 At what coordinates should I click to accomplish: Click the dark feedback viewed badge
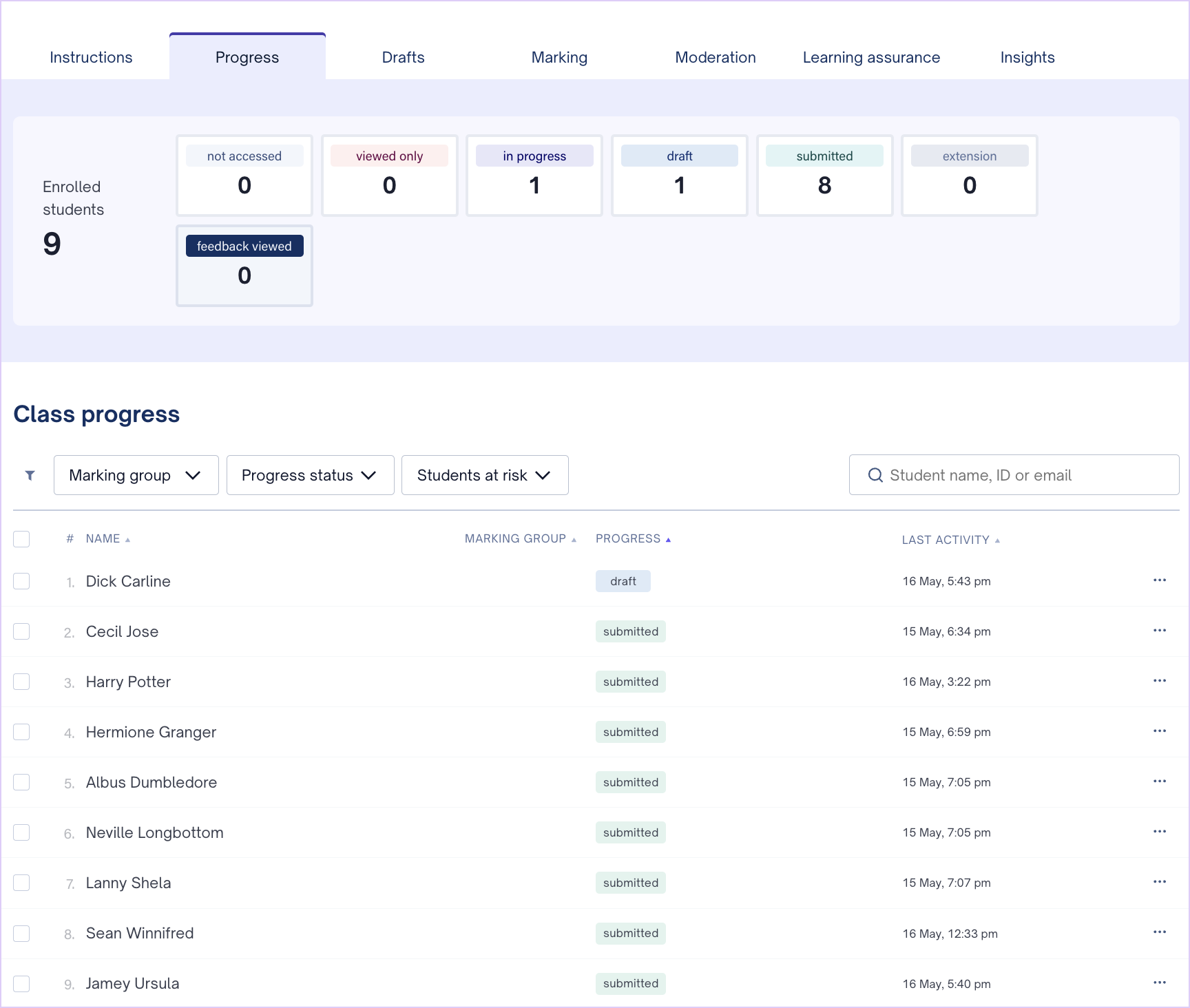(x=244, y=246)
